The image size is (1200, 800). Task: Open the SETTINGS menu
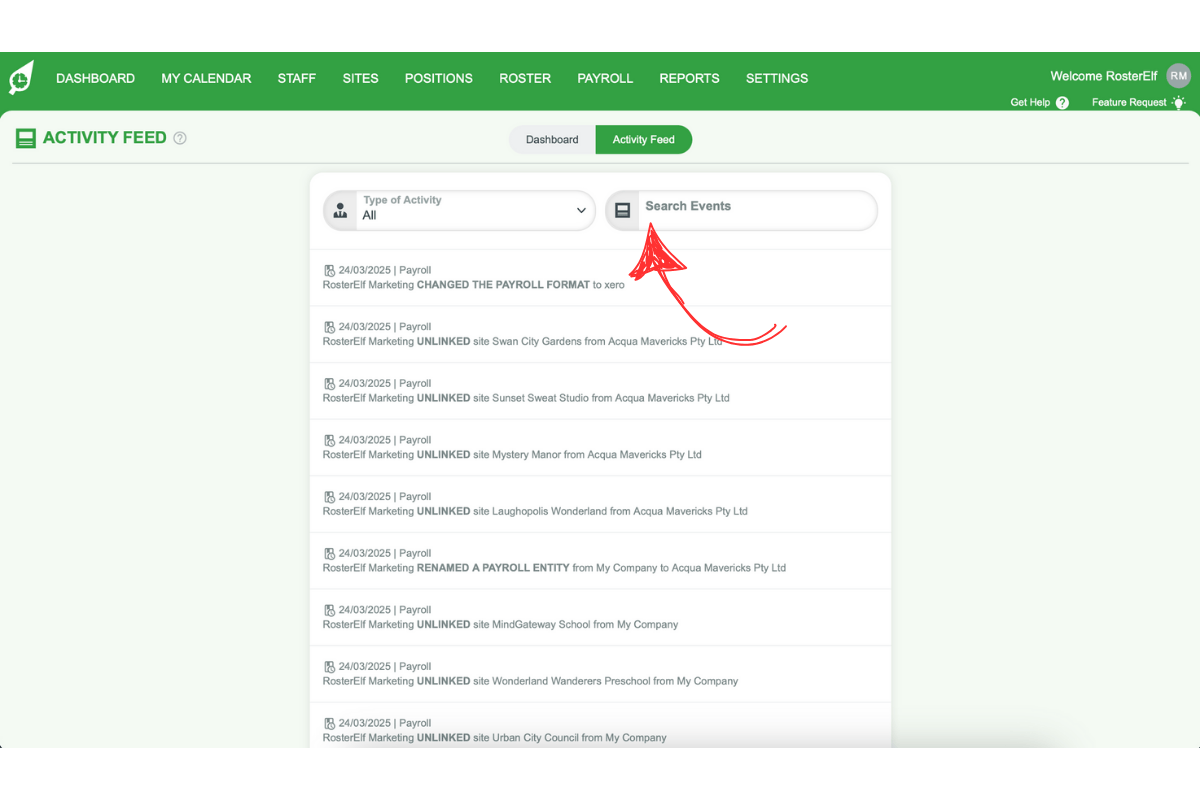[x=777, y=78]
